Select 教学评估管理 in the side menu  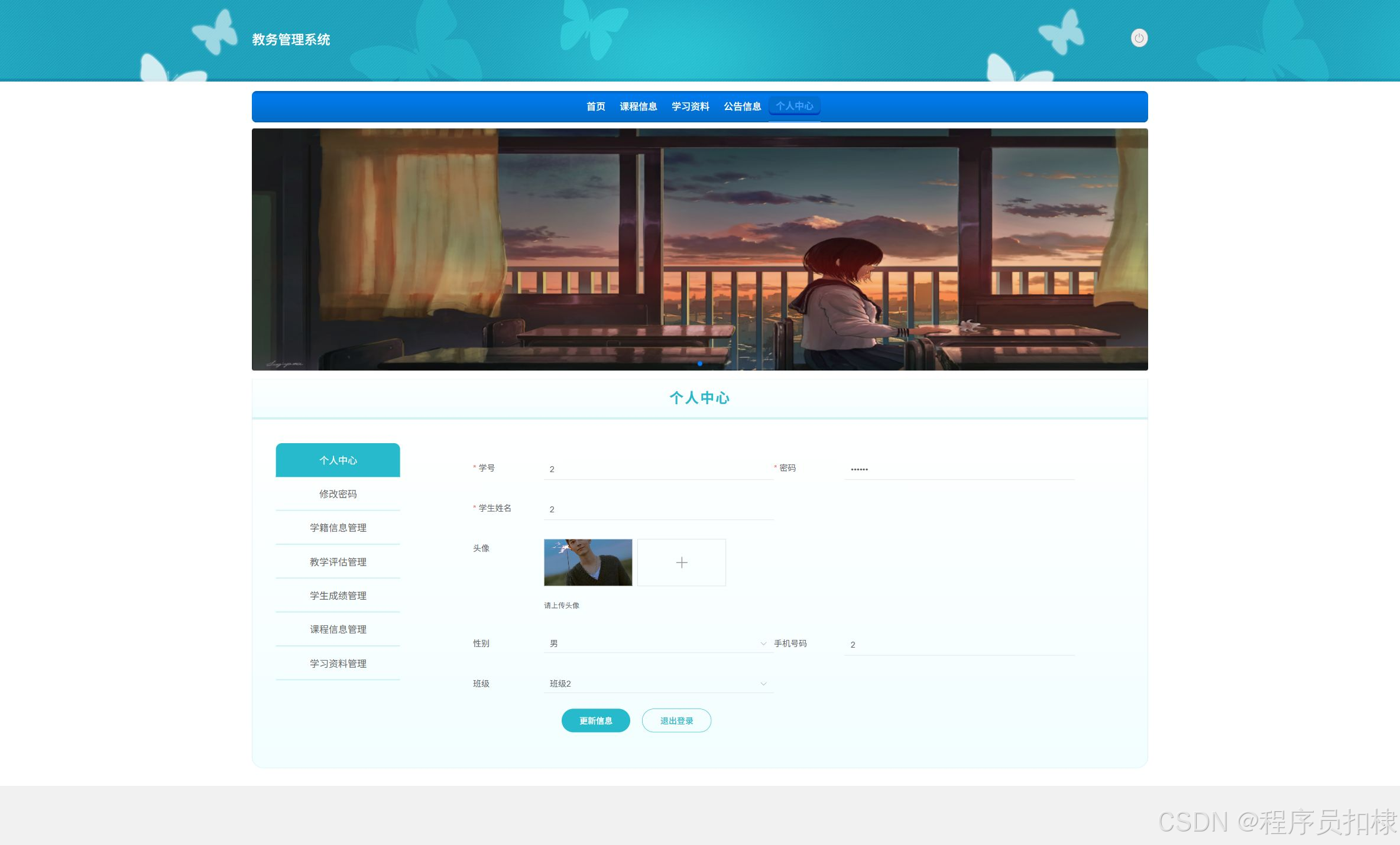click(x=338, y=562)
